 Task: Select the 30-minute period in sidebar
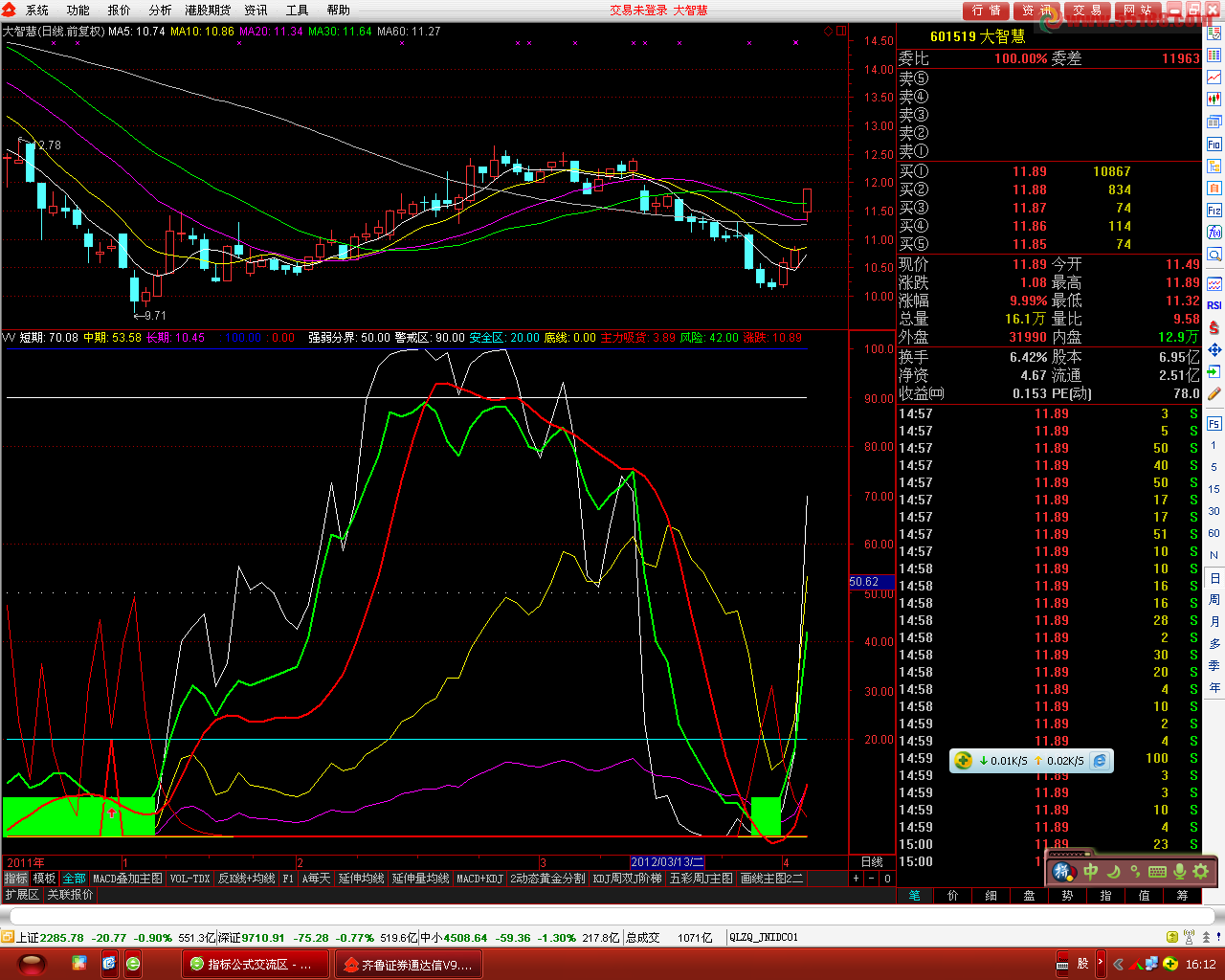1214,511
